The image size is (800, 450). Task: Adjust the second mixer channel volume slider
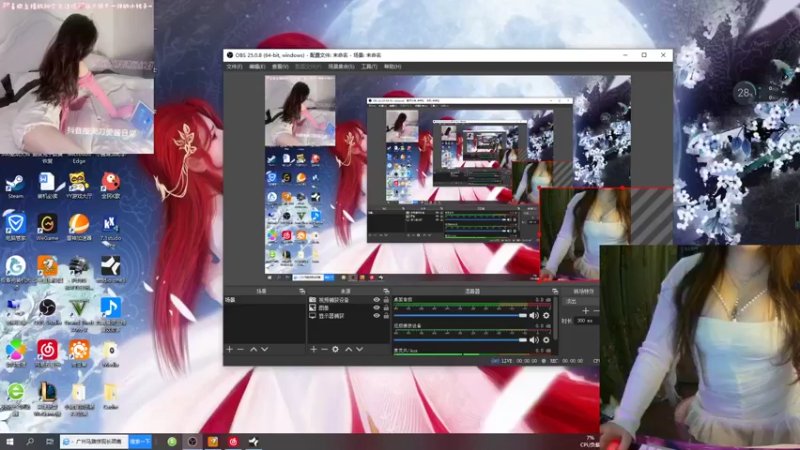coord(460,340)
